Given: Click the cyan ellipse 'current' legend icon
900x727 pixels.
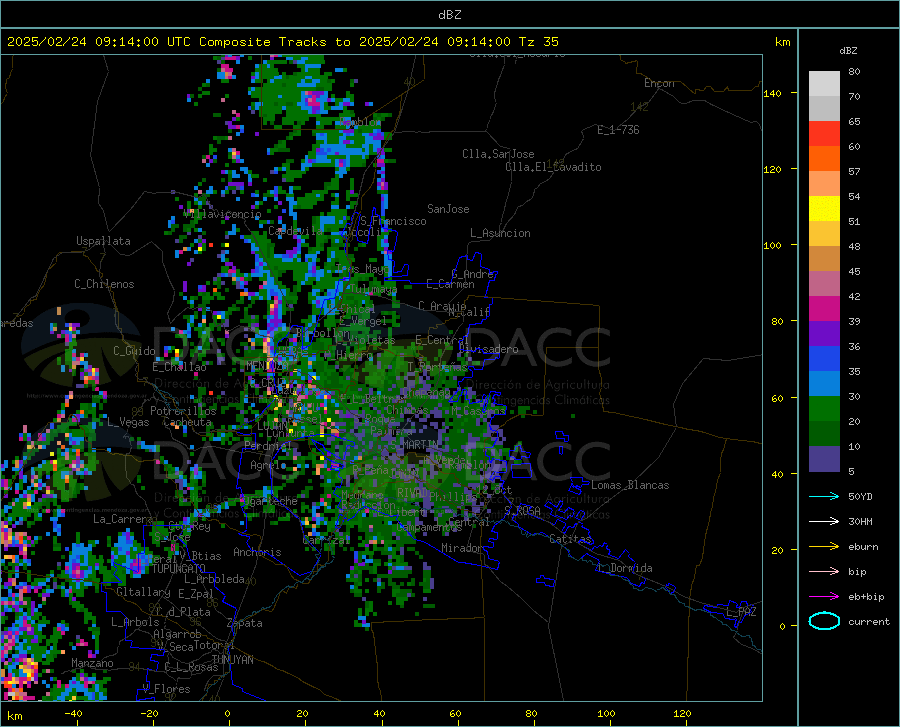Looking at the screenshot, I should click(x=824, y=621).
